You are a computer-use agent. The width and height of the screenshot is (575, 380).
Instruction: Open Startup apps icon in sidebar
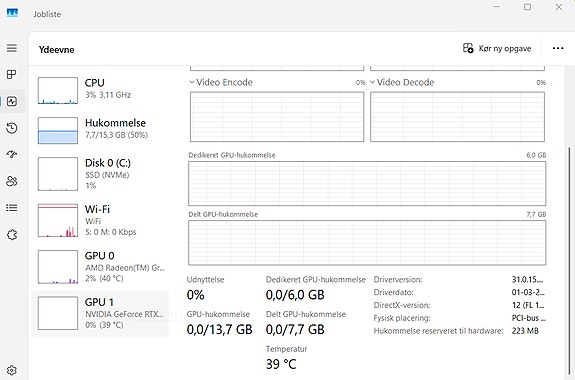[12, 154]
